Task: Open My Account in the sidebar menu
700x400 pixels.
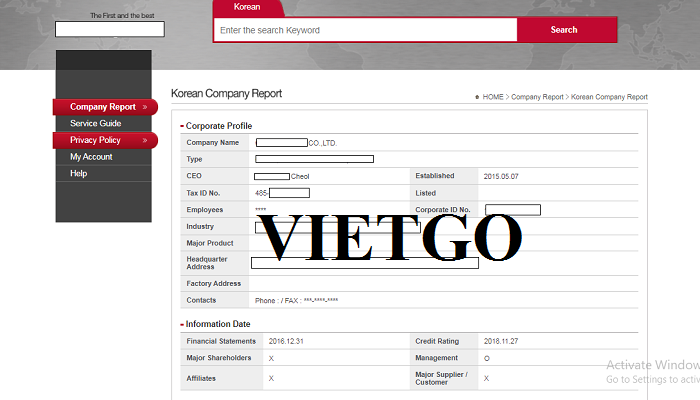Action: tap(91, 157)
